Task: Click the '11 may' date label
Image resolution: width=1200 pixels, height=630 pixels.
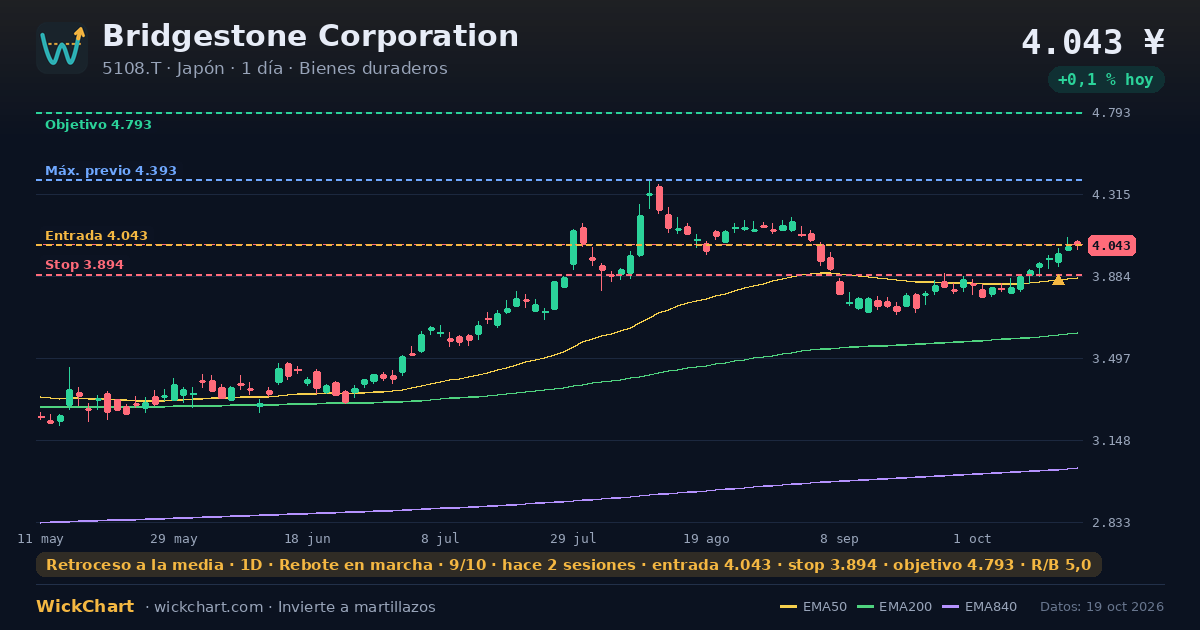Action: (x=41, y=538)
